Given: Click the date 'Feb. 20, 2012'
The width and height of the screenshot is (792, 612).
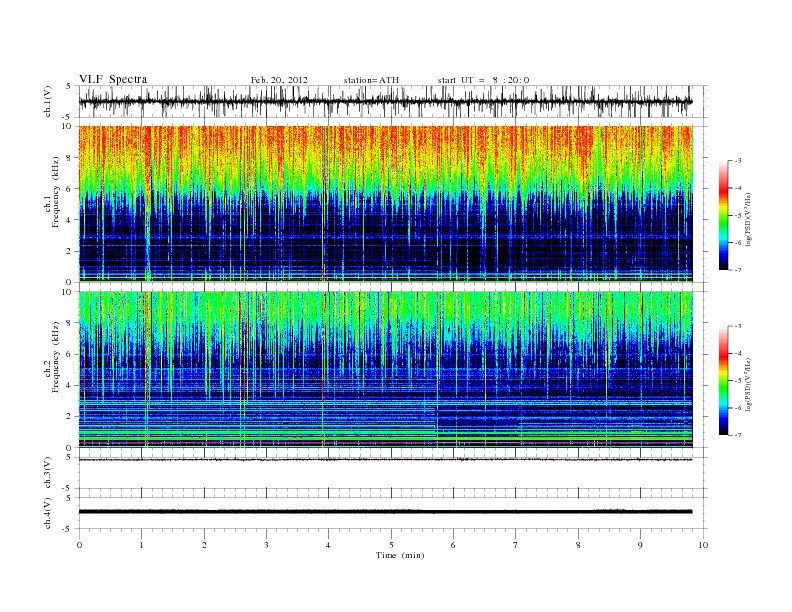Looking at the screenshot, I should click(x=279, y=80).
